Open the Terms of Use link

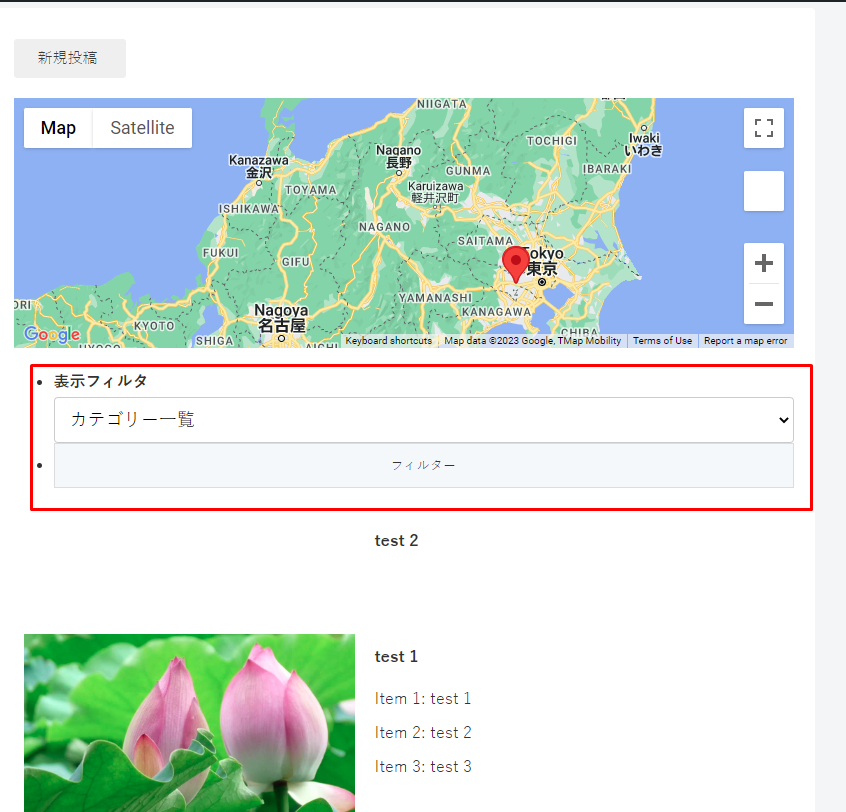coord(662,341)
